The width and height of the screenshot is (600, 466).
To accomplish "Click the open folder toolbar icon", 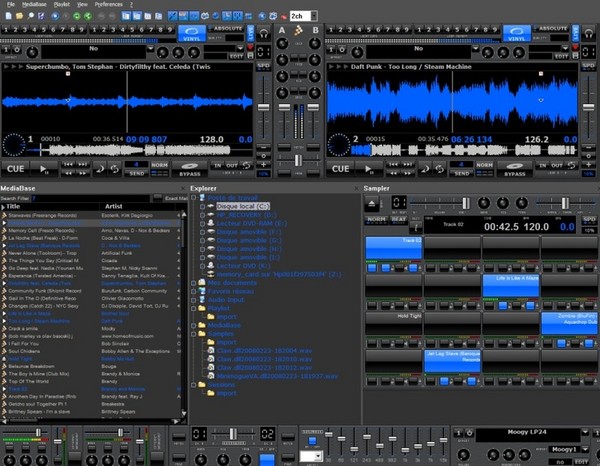I will [x=19, y=16].
